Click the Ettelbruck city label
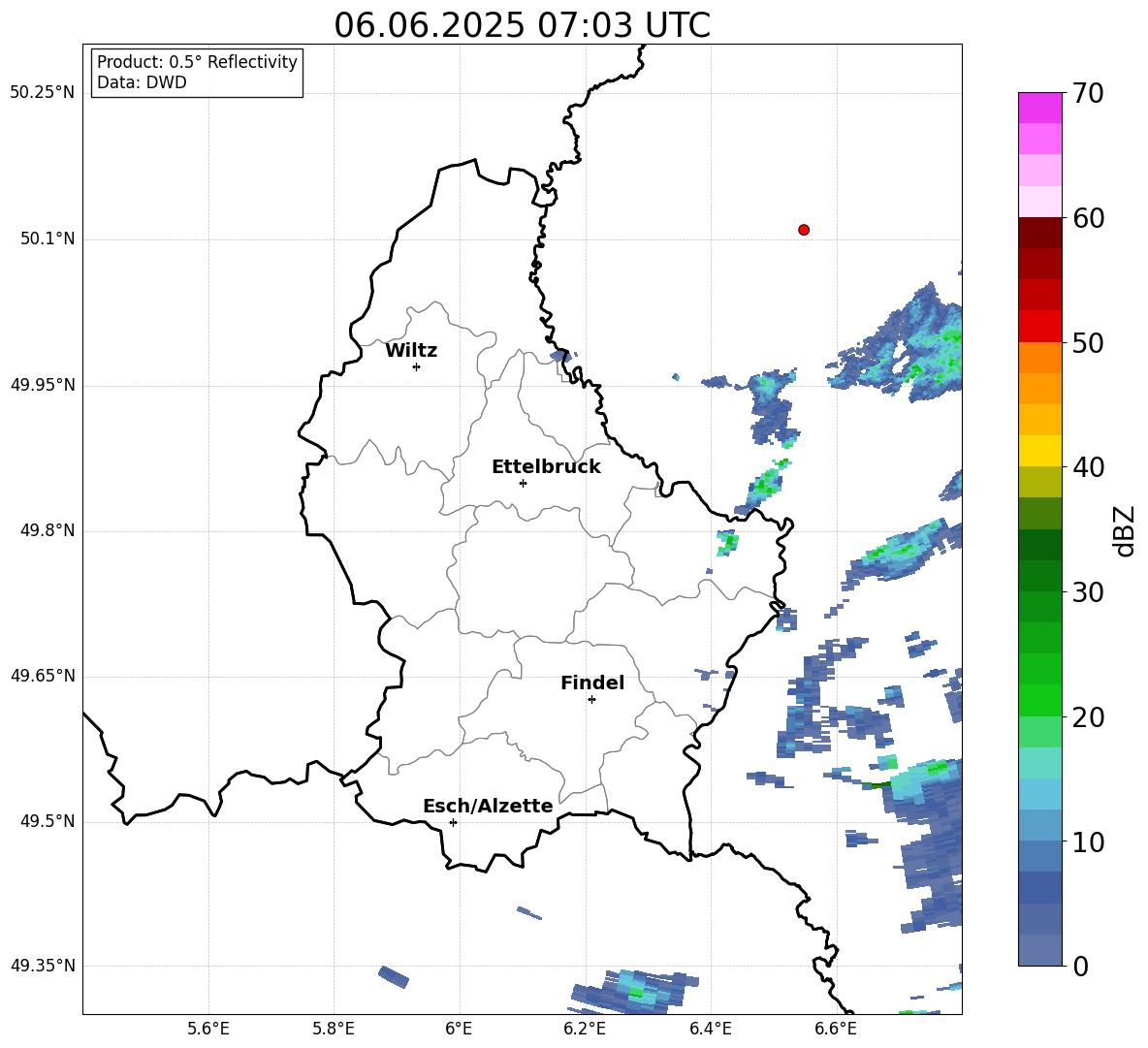The height and width of the screenshot is (1048, 1148). tap(546, 467)
